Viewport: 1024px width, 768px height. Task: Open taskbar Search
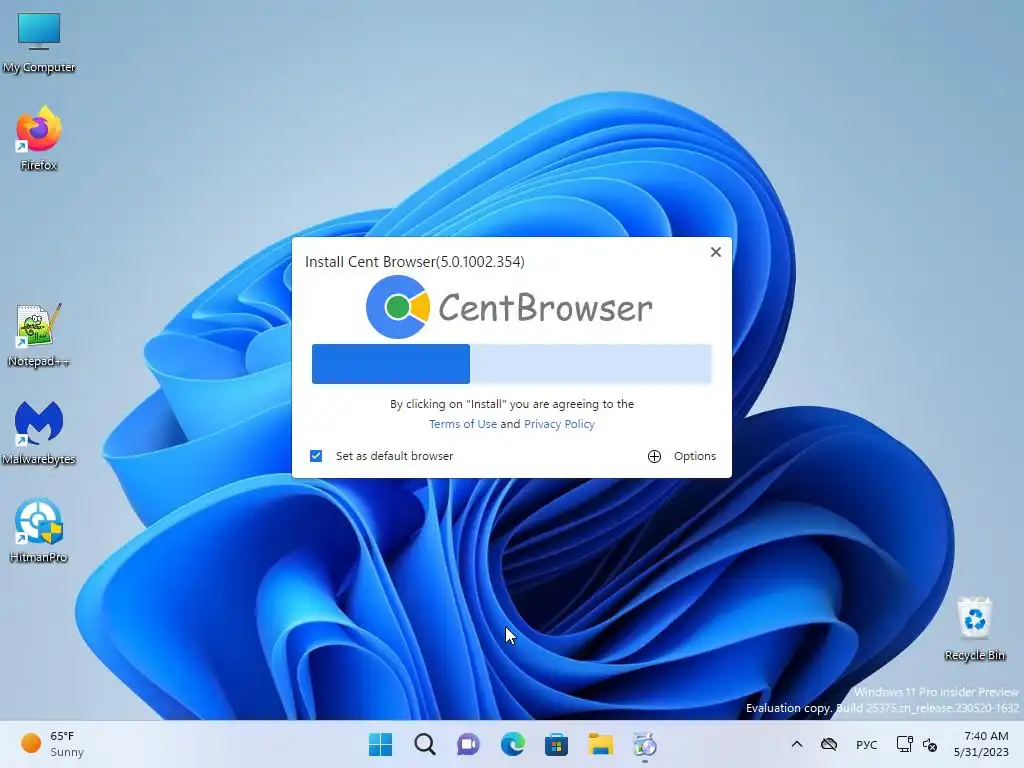coord(424,744)
